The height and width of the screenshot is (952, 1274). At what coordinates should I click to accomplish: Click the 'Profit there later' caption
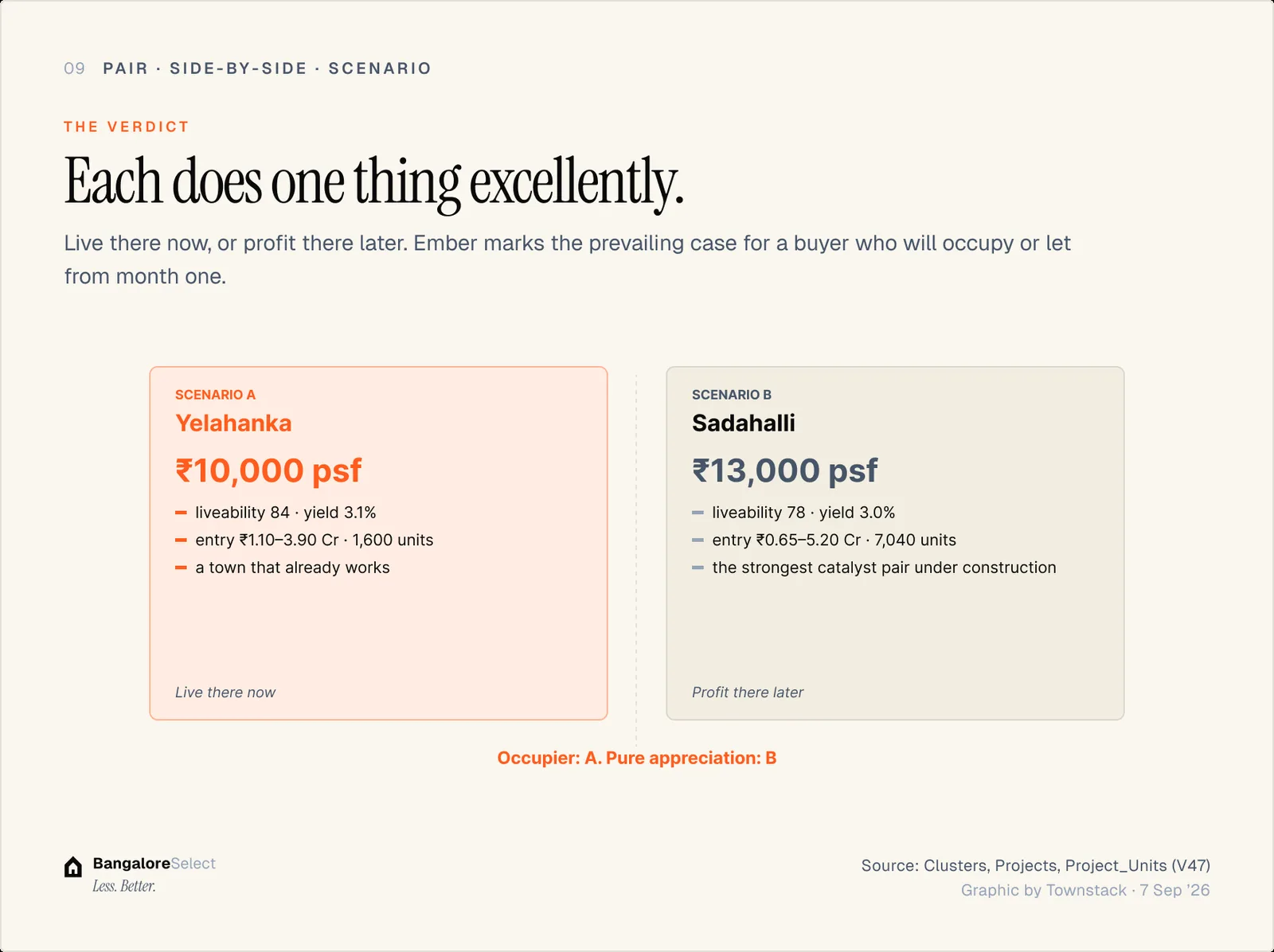(x=748, y=693)
